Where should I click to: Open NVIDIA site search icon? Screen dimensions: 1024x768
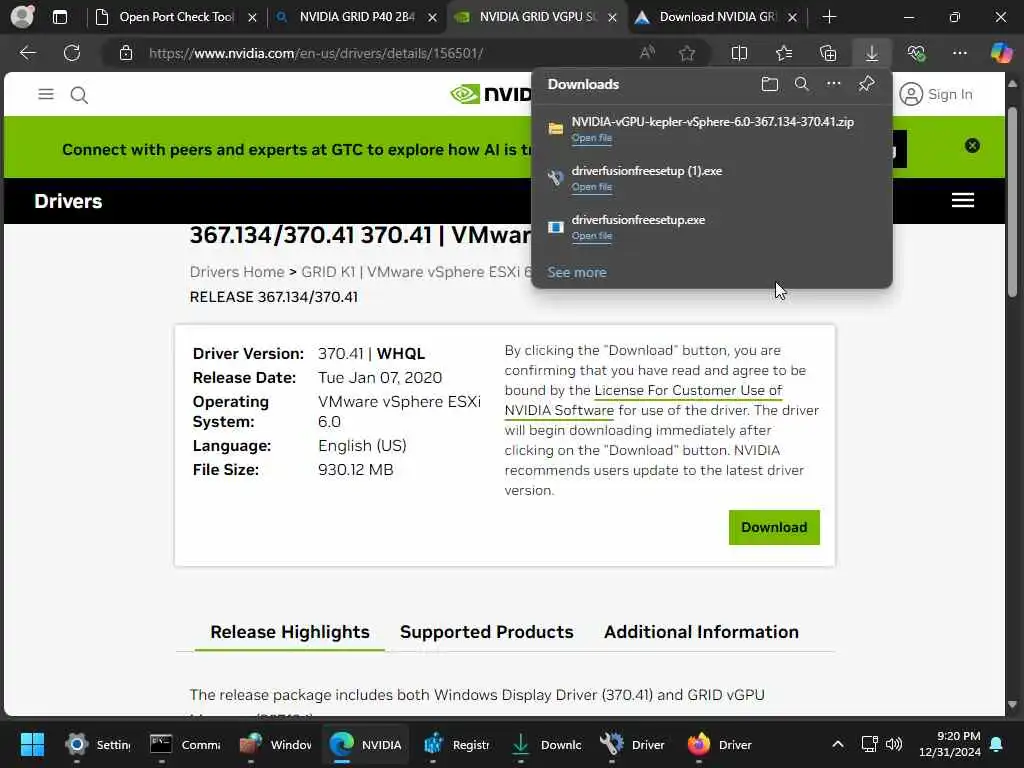(x=79, y=95)
